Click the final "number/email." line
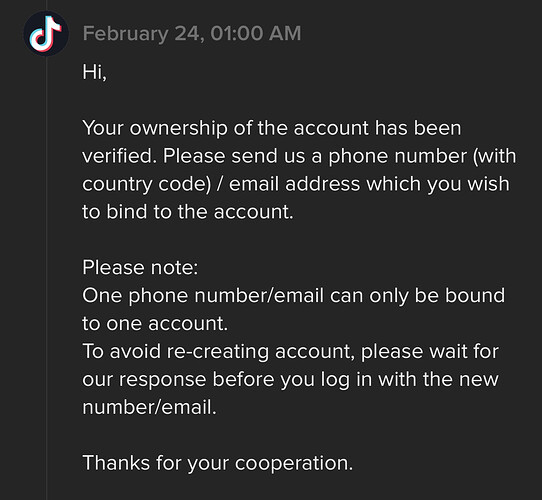 150,407
